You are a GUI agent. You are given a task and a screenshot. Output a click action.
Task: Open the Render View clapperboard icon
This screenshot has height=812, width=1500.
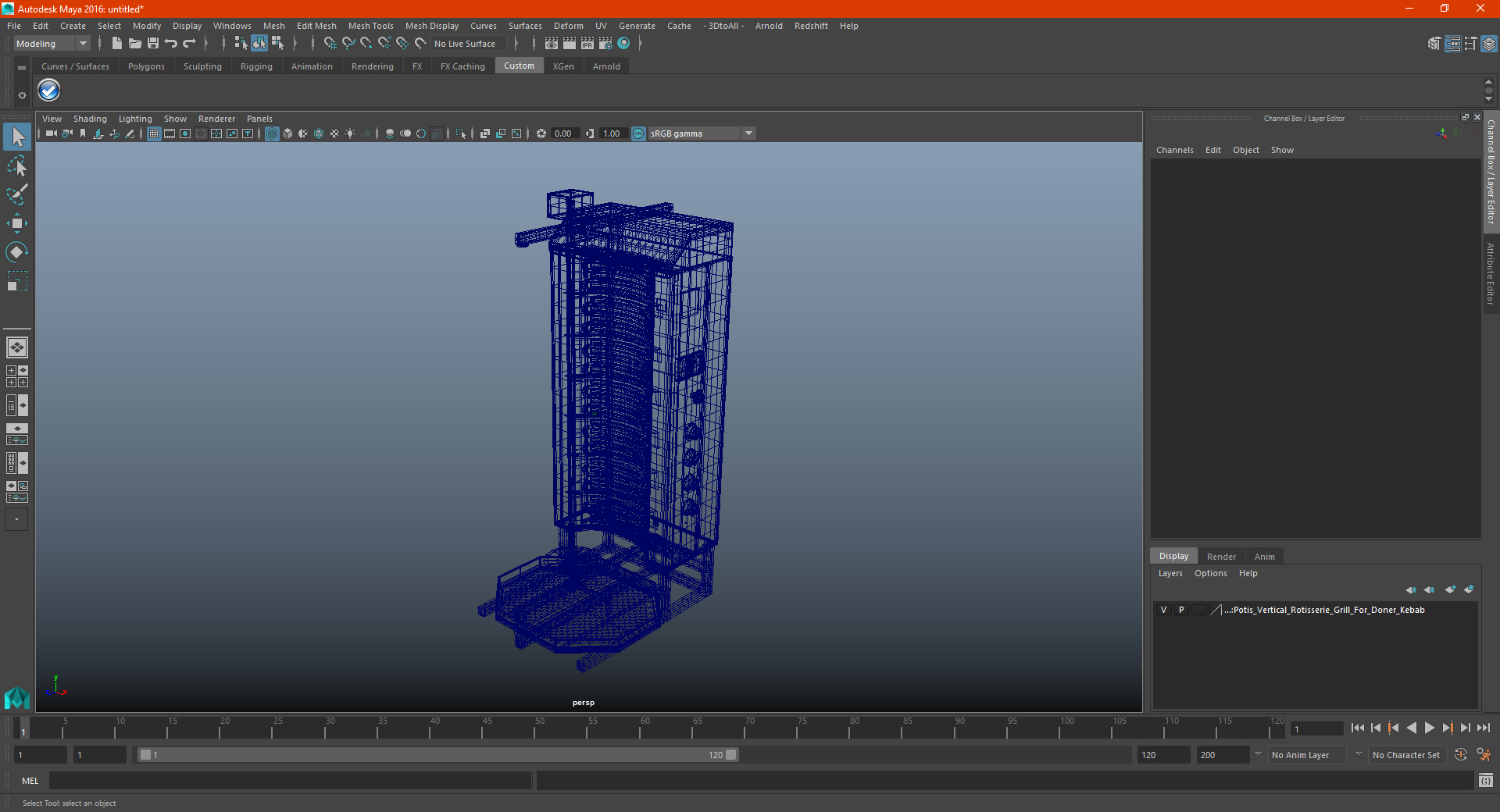click(552, 44)
